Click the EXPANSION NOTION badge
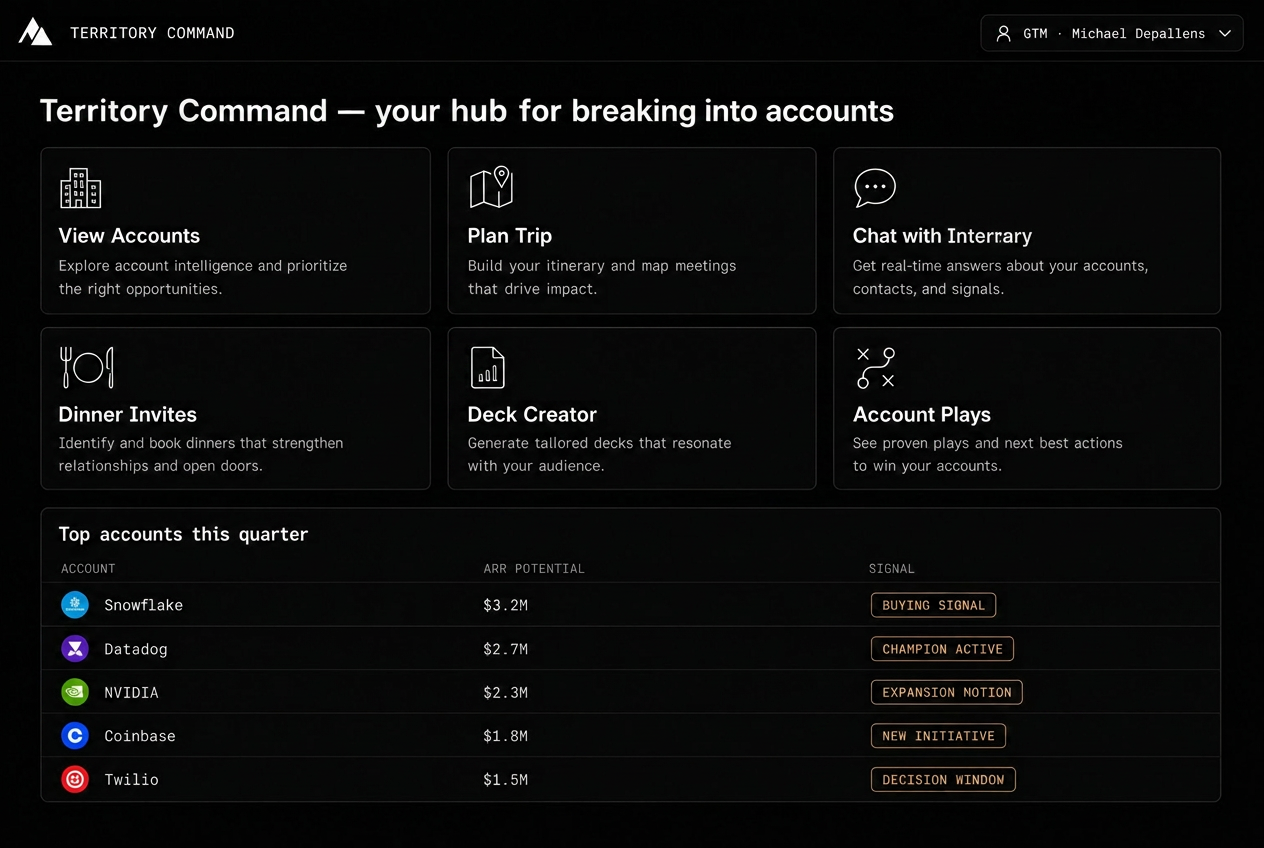 click(x=946, y=692)
